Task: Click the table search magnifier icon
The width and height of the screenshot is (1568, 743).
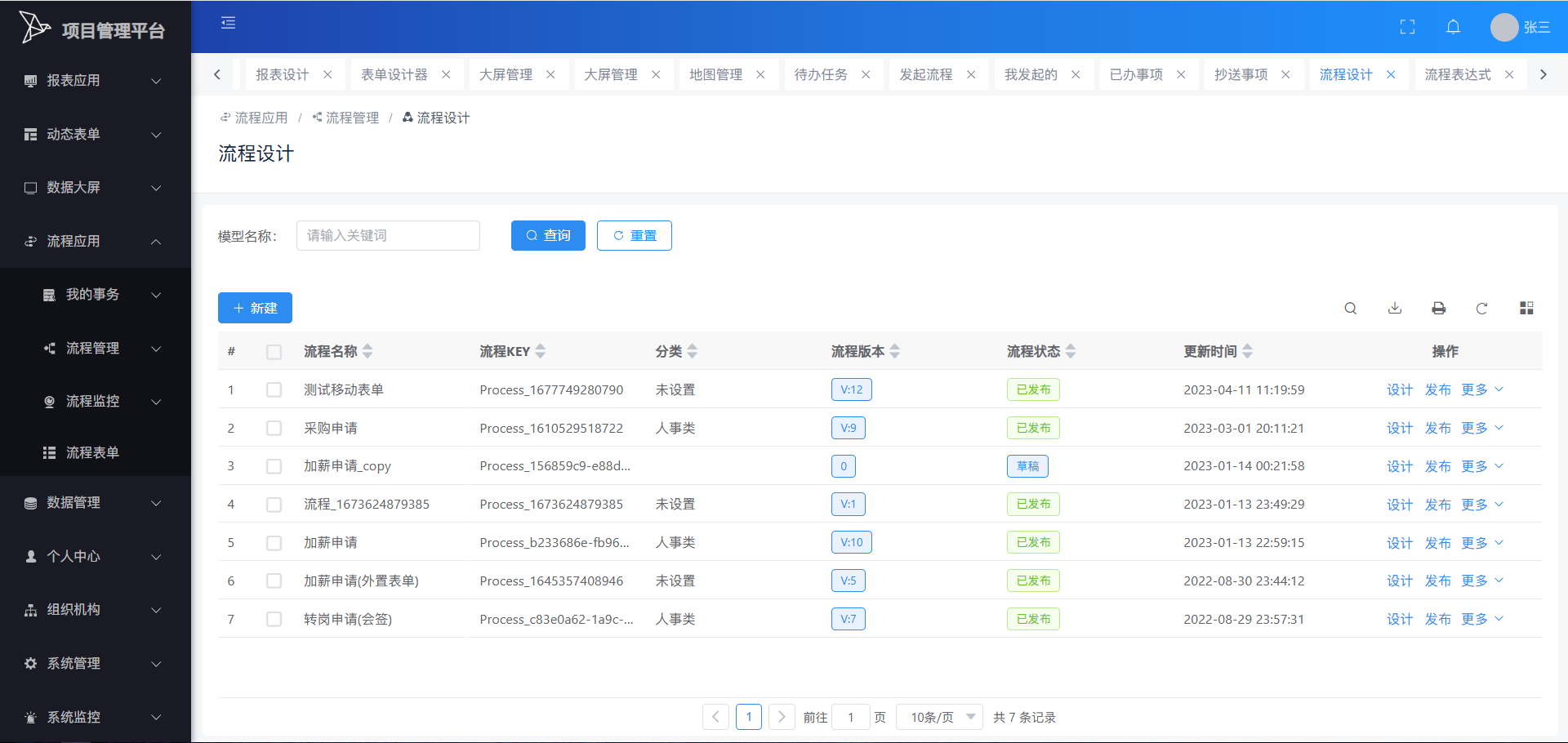Action: click(1351, 308)
